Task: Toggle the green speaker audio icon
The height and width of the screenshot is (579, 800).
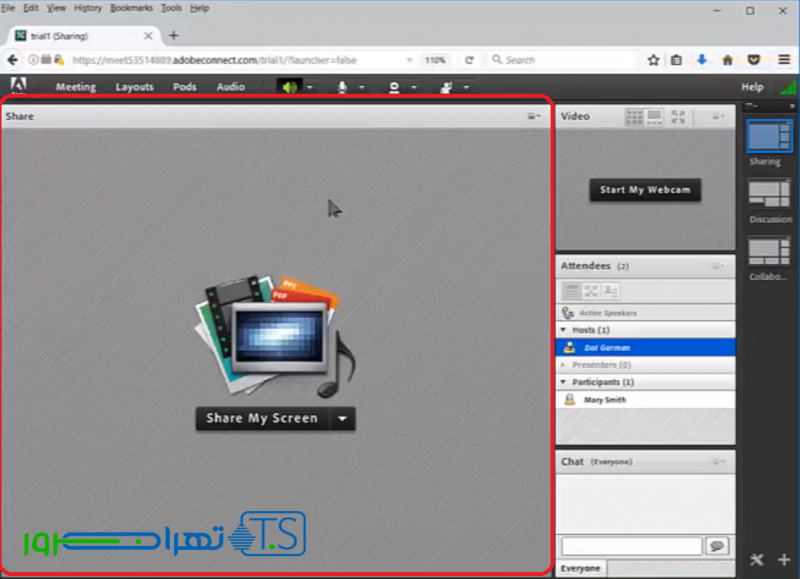Action: pyautogui.click(x=289, y=87)
